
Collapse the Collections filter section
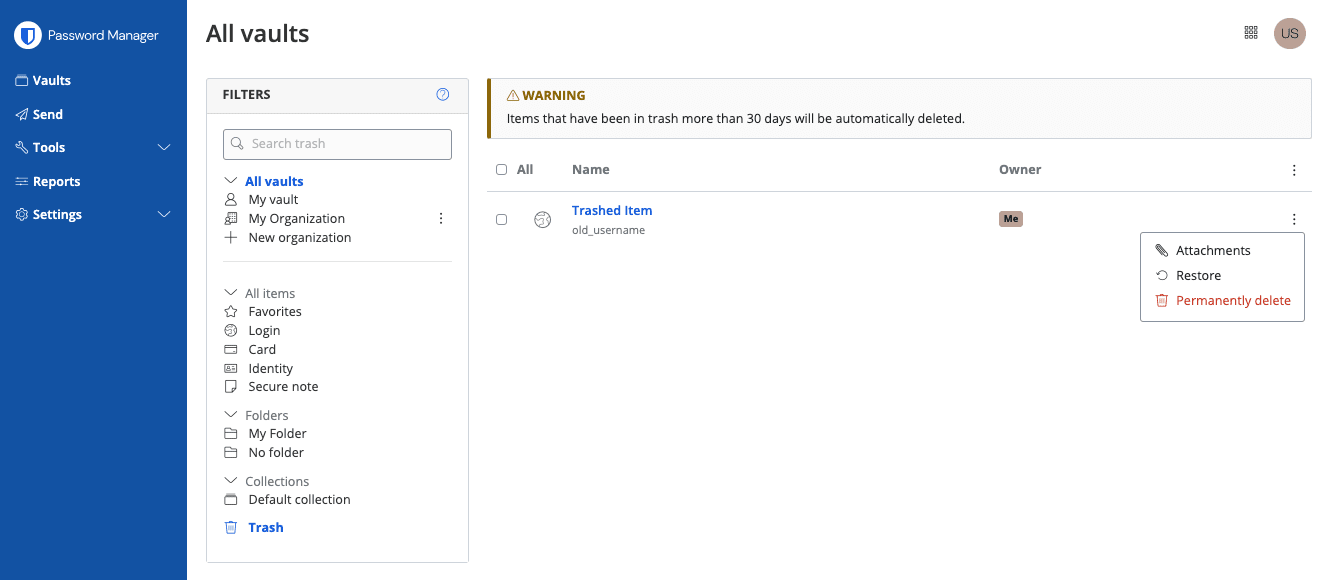click(230, 481)
